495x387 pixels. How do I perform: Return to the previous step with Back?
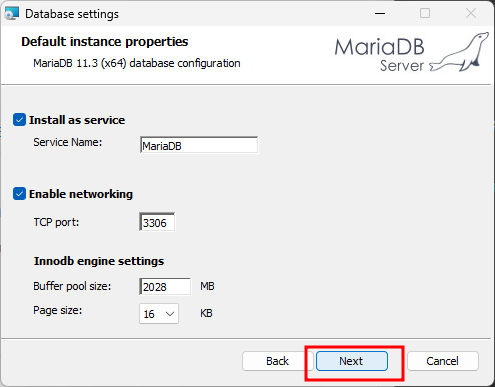(x=277, y=361)
